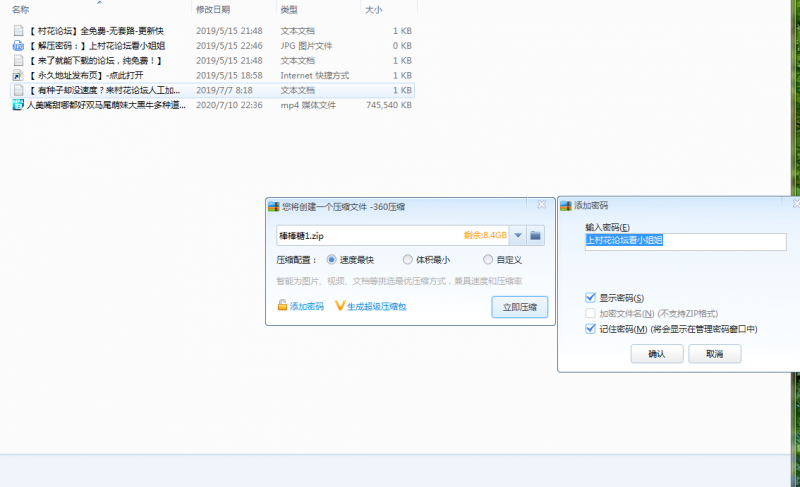Select the file 【解压密码：】上村花论坛看小姐姐
Screen dimensions: 800x487
tap(96, 45)
